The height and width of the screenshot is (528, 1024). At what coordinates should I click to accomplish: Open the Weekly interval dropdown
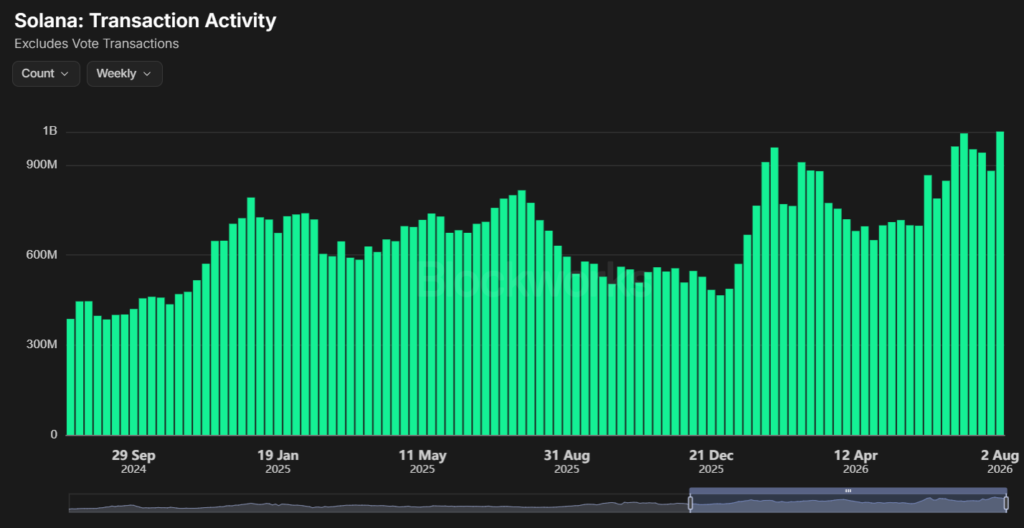124,74
